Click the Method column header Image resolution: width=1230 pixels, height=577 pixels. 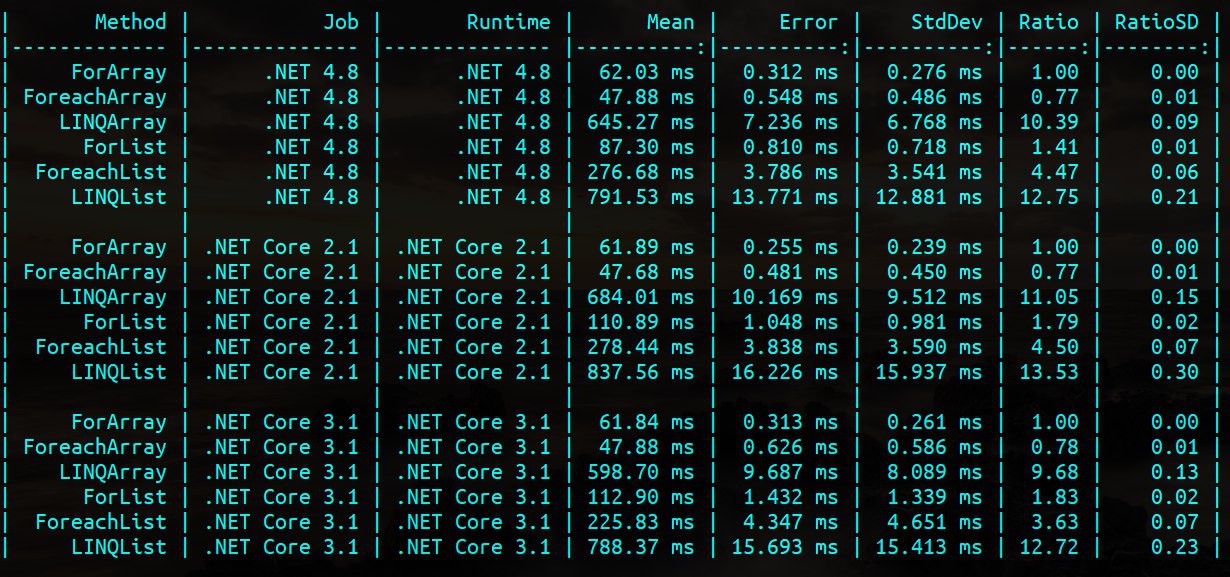point(131,22)
